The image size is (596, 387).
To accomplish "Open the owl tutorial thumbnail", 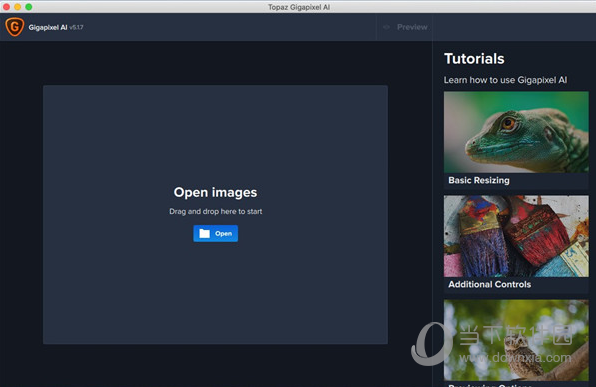I will [516, 340].
